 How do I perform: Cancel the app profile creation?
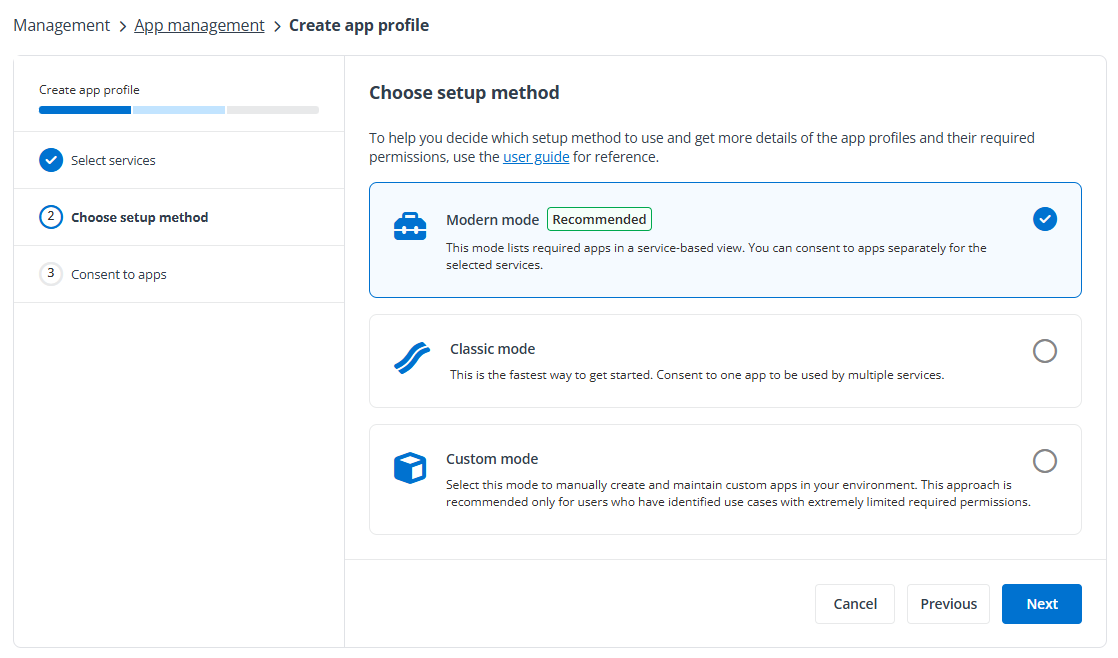[x=855, y=604]
